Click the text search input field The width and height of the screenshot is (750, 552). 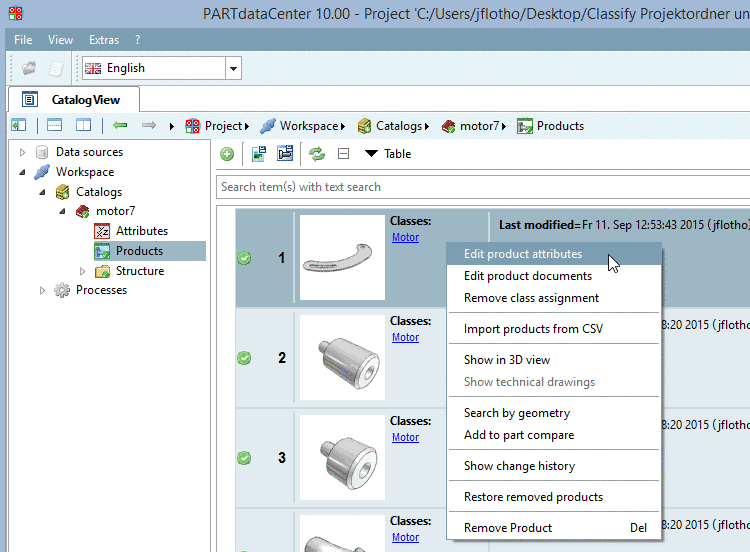click(480, 187)
